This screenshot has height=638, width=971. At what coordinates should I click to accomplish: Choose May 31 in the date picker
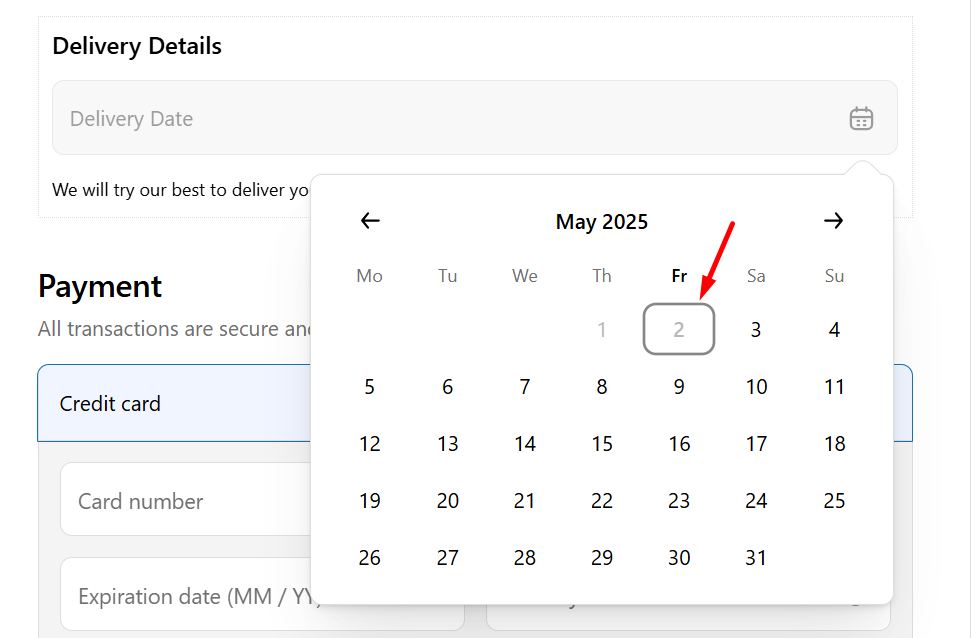pos(756,558)
